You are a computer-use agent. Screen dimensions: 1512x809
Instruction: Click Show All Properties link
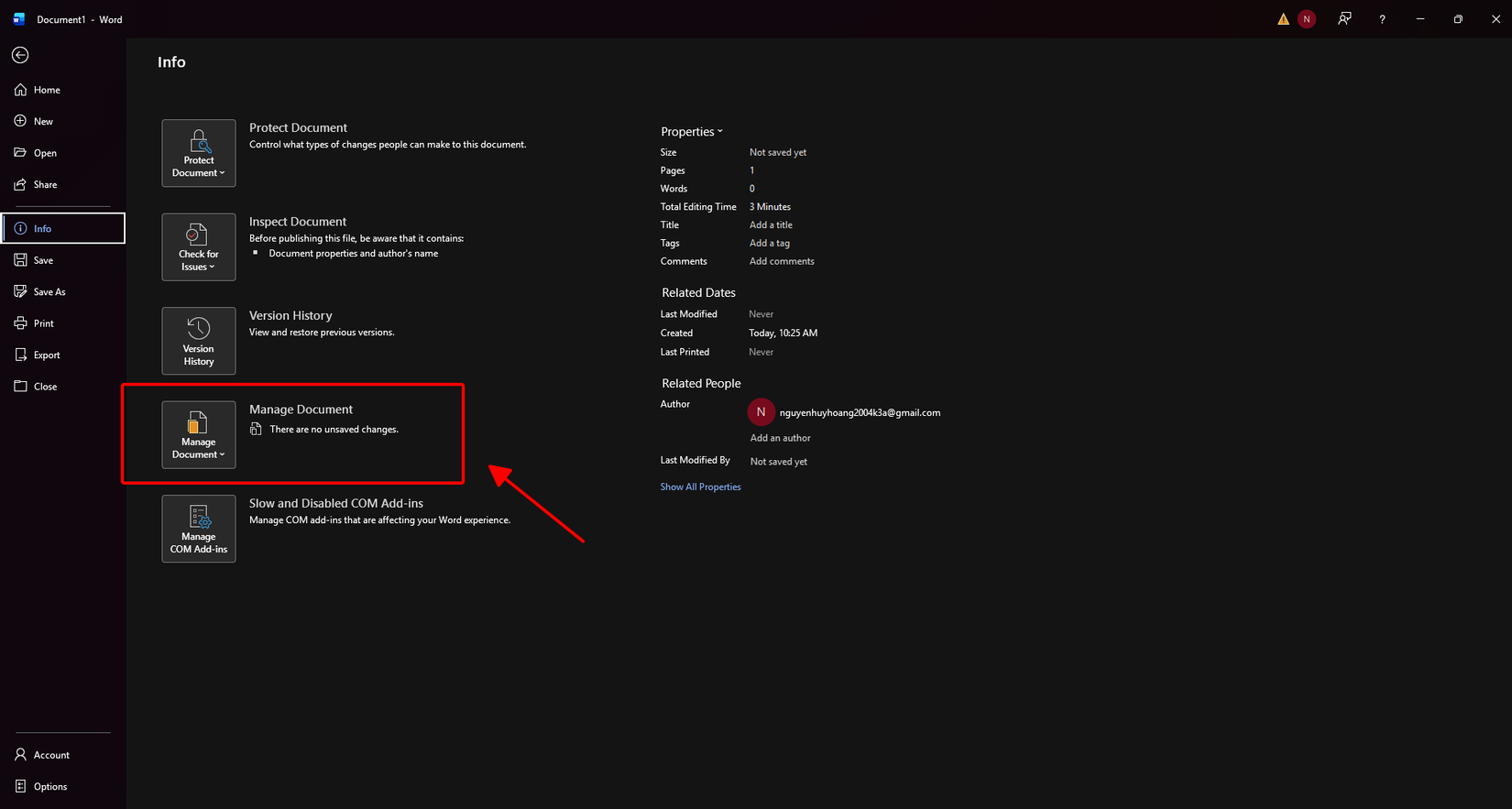coord(701,486)
